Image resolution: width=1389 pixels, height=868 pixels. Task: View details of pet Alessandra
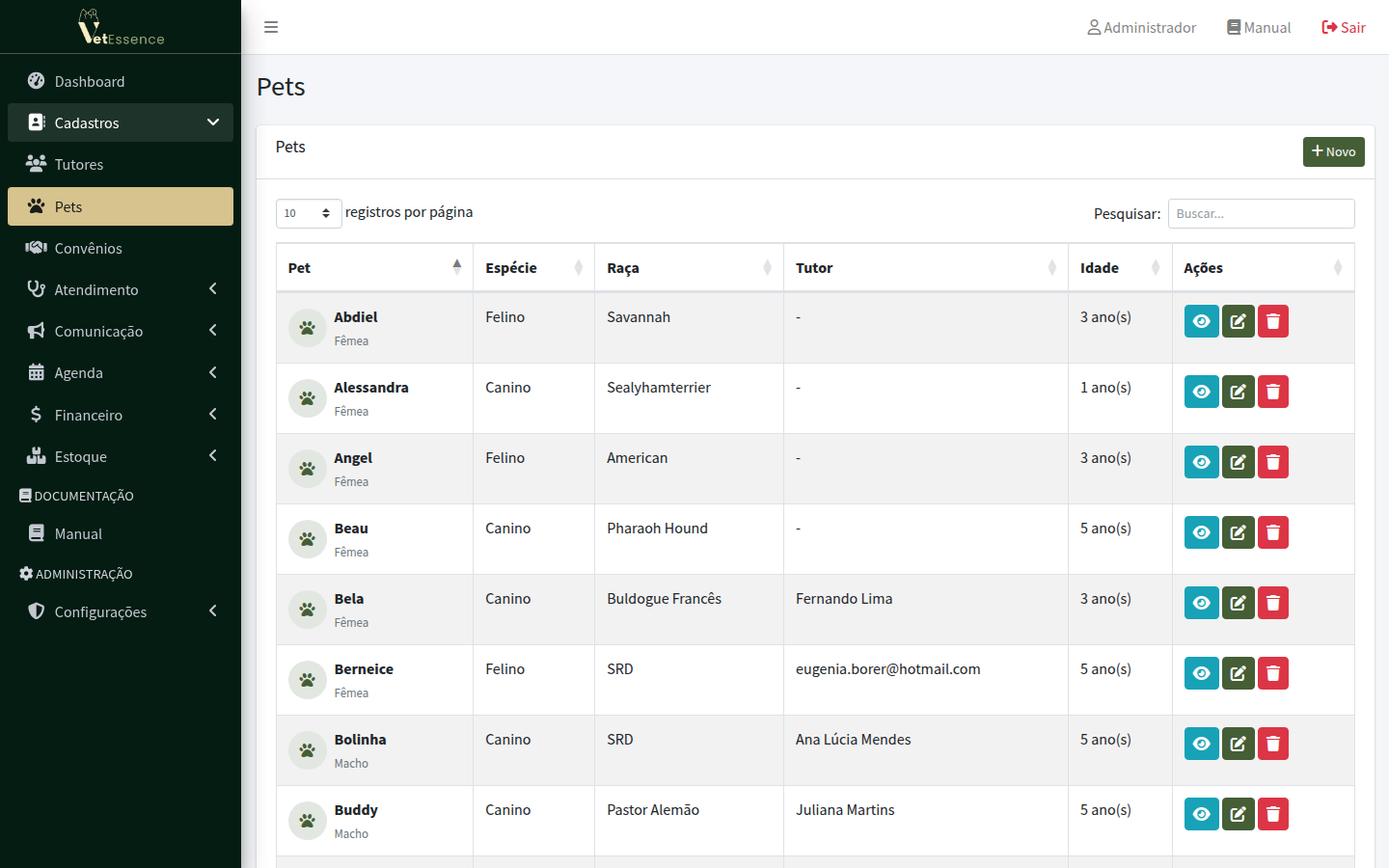1202,392
